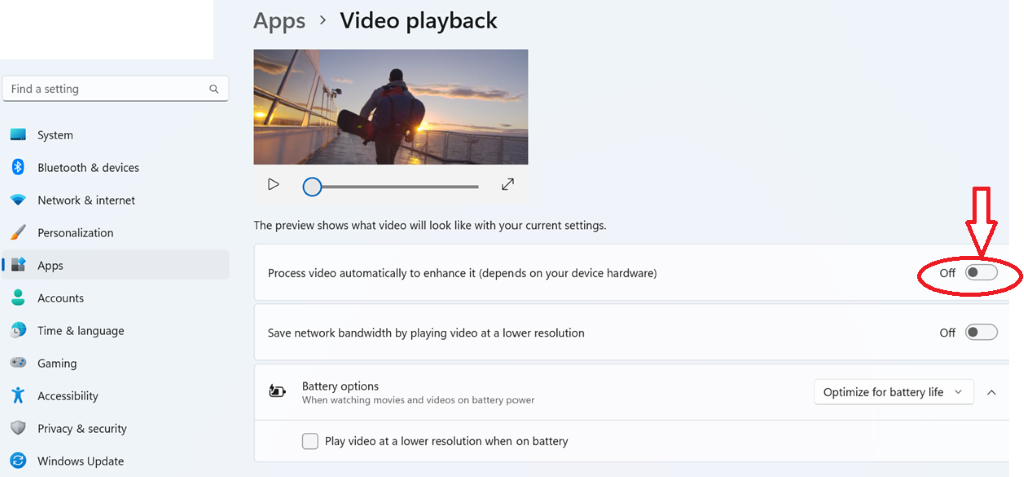This screenshot has height=477, width=1024.
Task: Select Apps in the sidebar
Action: coord(116,265)
